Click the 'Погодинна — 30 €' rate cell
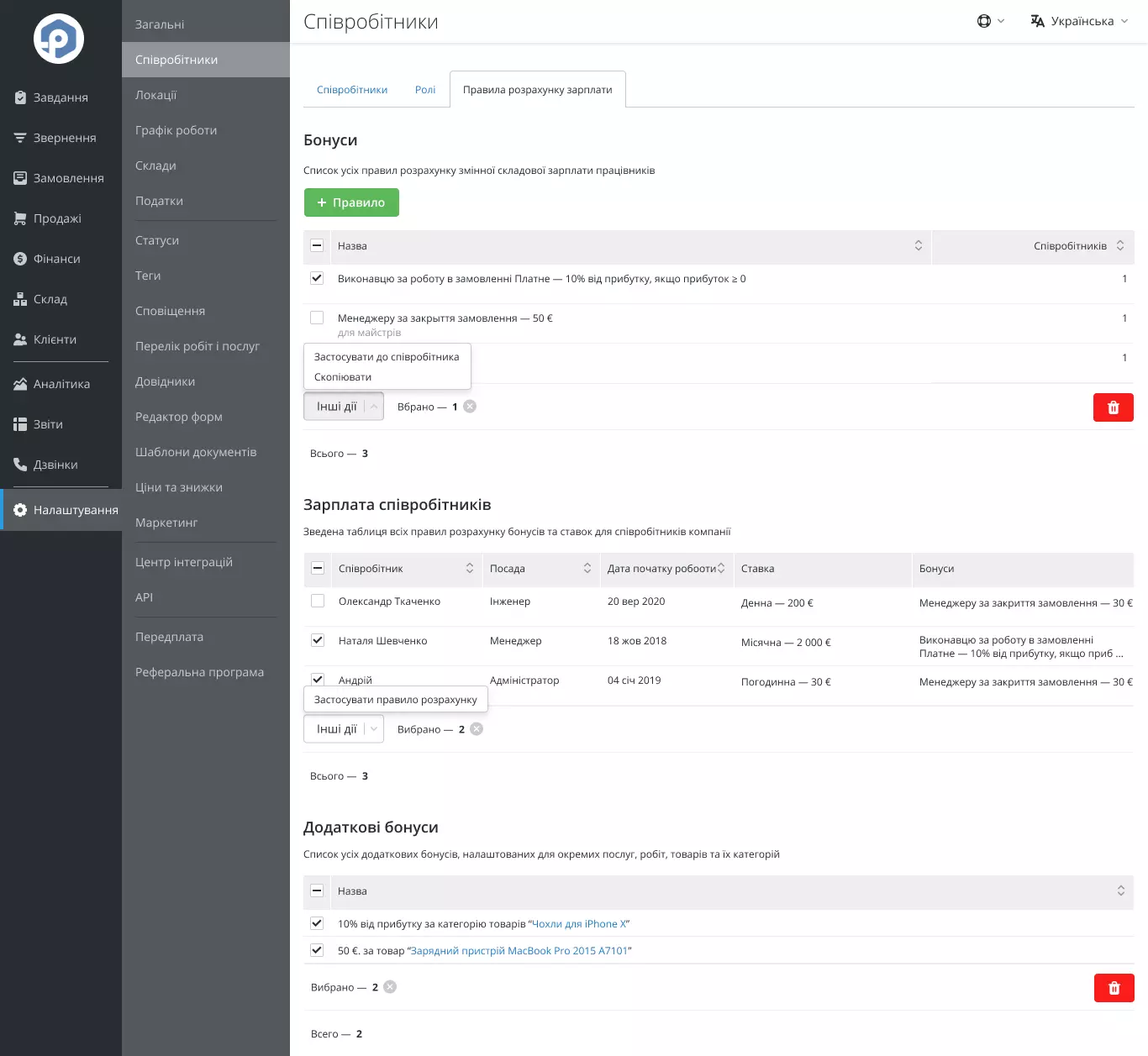The width and height of the screenshot is (1148, 1056). point(786,682)
